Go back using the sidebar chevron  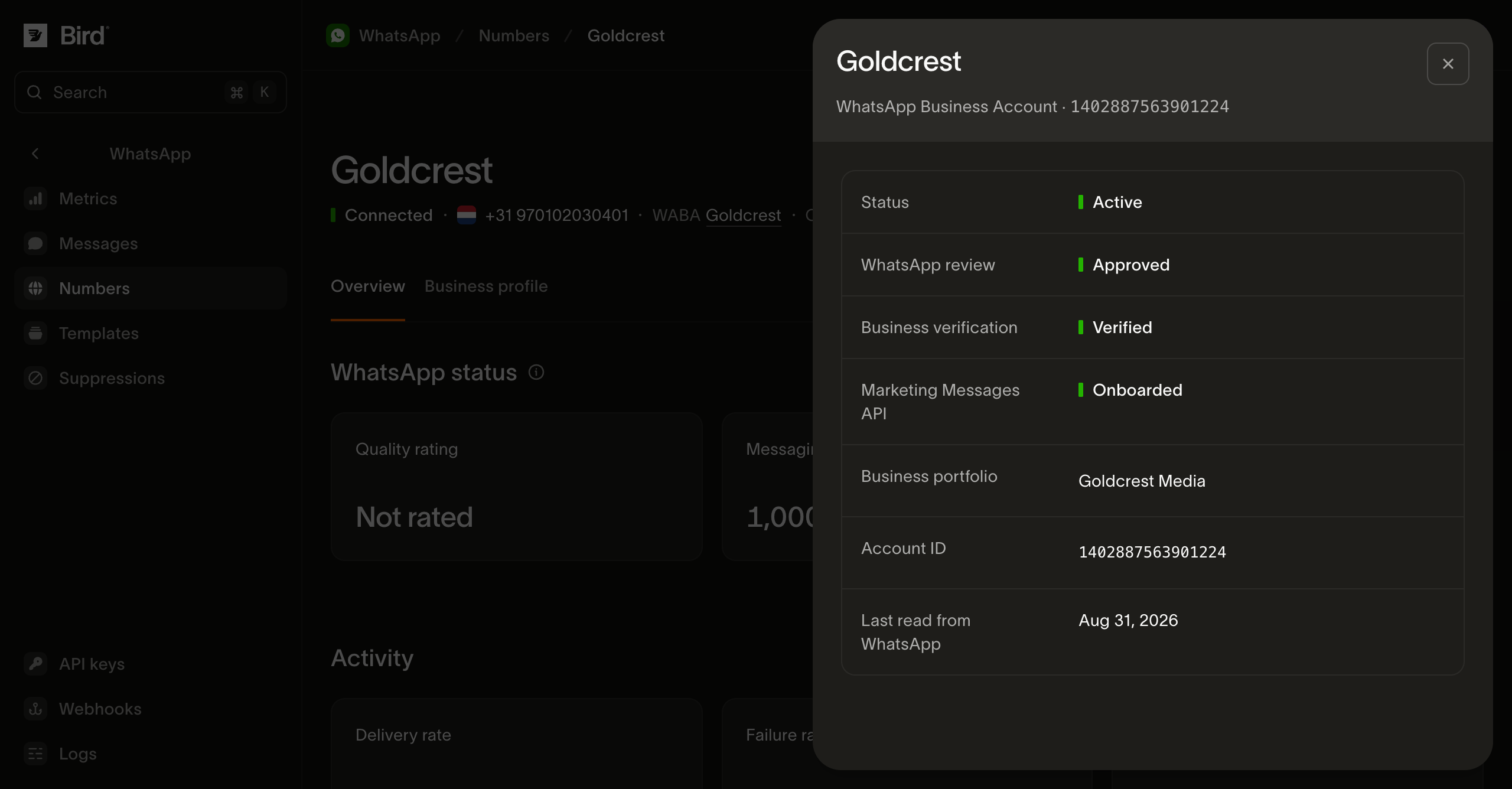click(x=35, y=154)
